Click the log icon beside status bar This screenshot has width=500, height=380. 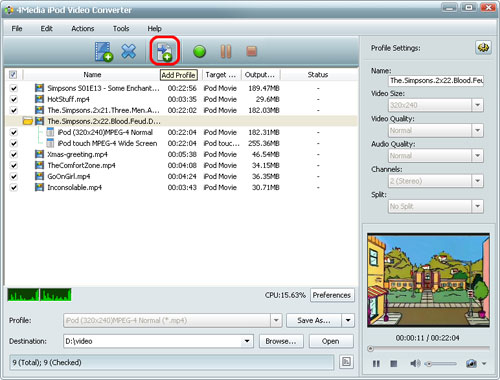(x=346, y=362)
